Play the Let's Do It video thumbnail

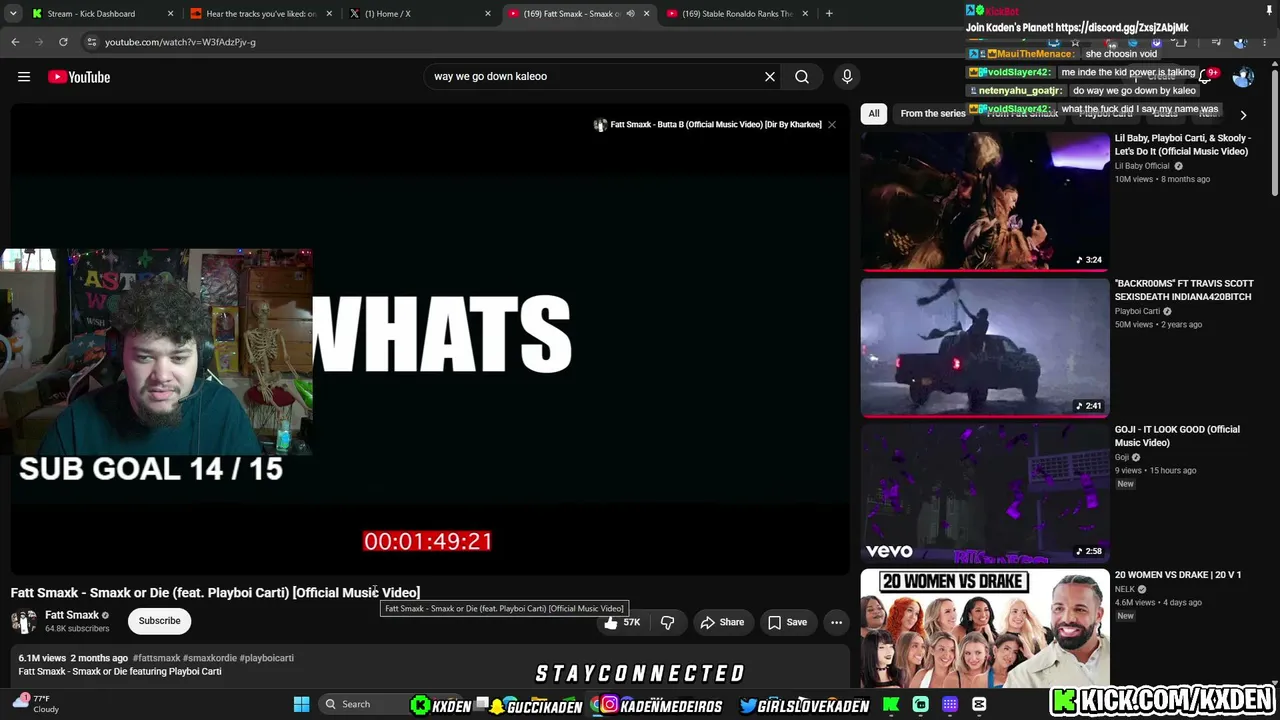[985, 201]
